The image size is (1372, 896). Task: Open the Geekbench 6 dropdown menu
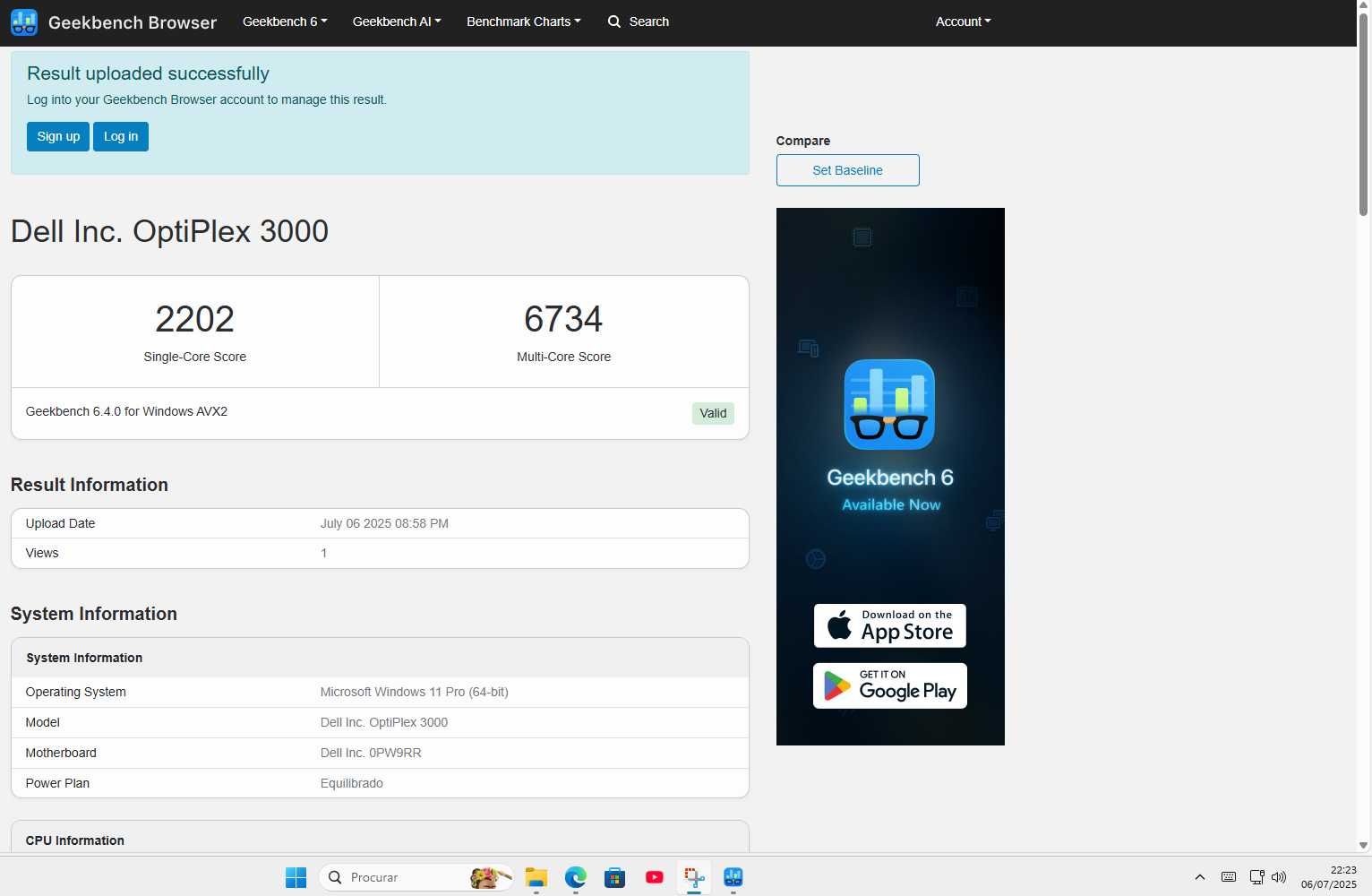tap(285, 22)
